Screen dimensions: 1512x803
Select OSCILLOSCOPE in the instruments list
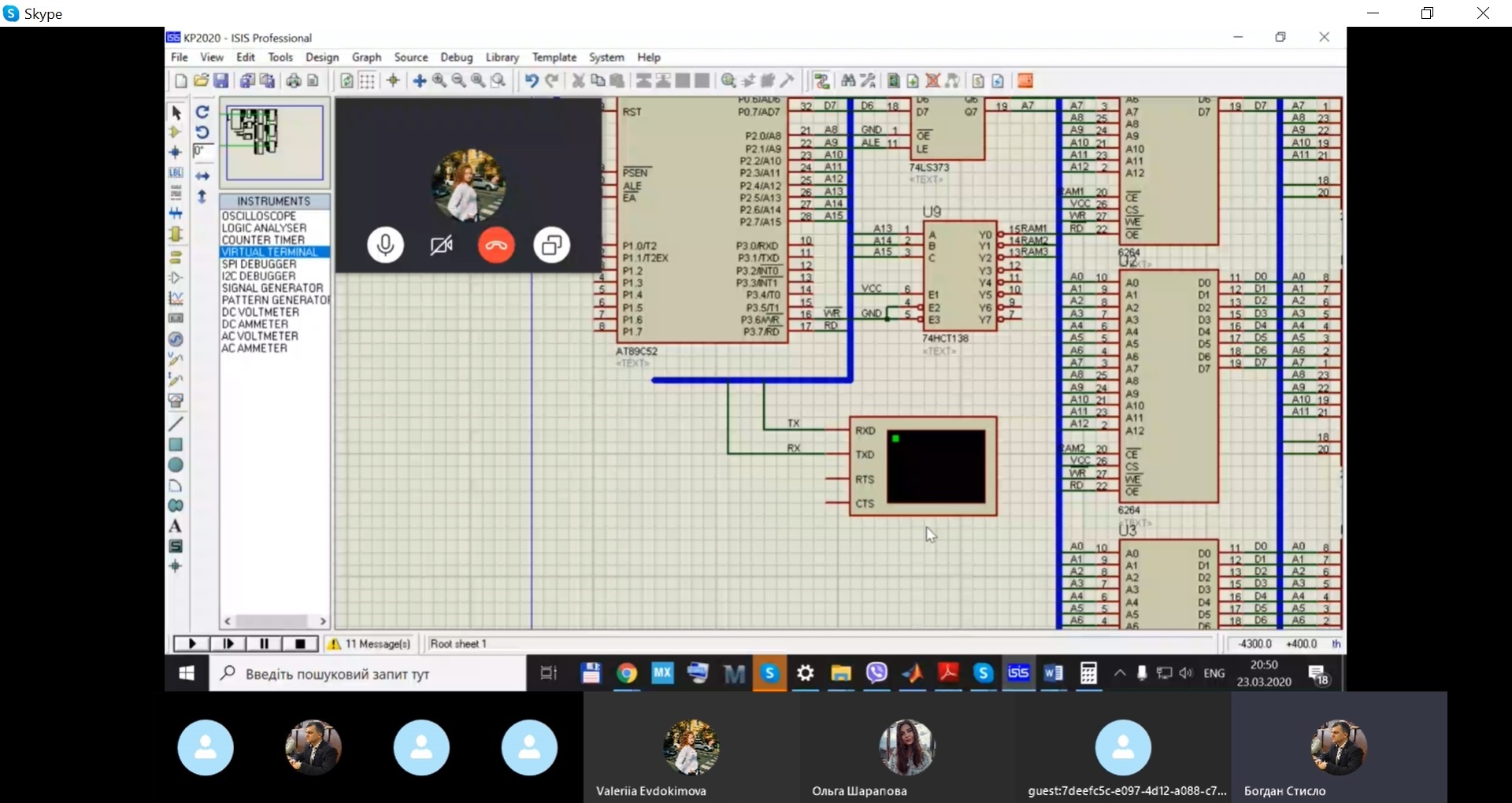pos(275,216)
